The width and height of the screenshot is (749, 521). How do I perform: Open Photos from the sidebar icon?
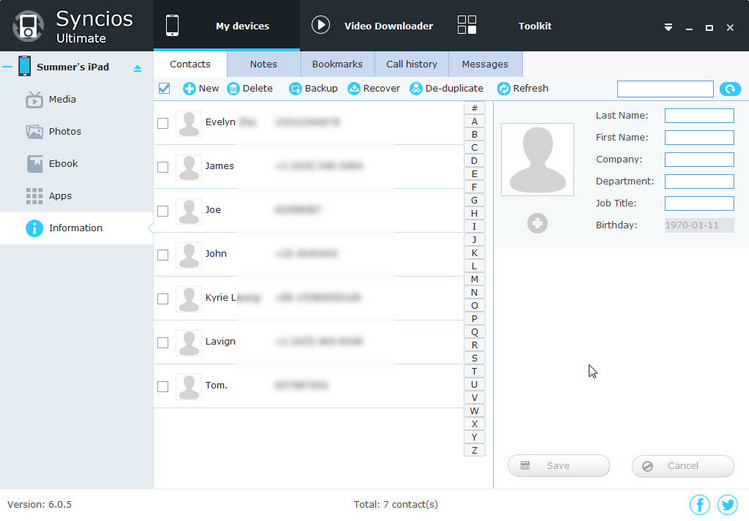pyautogui.click(x=34, y=131)
